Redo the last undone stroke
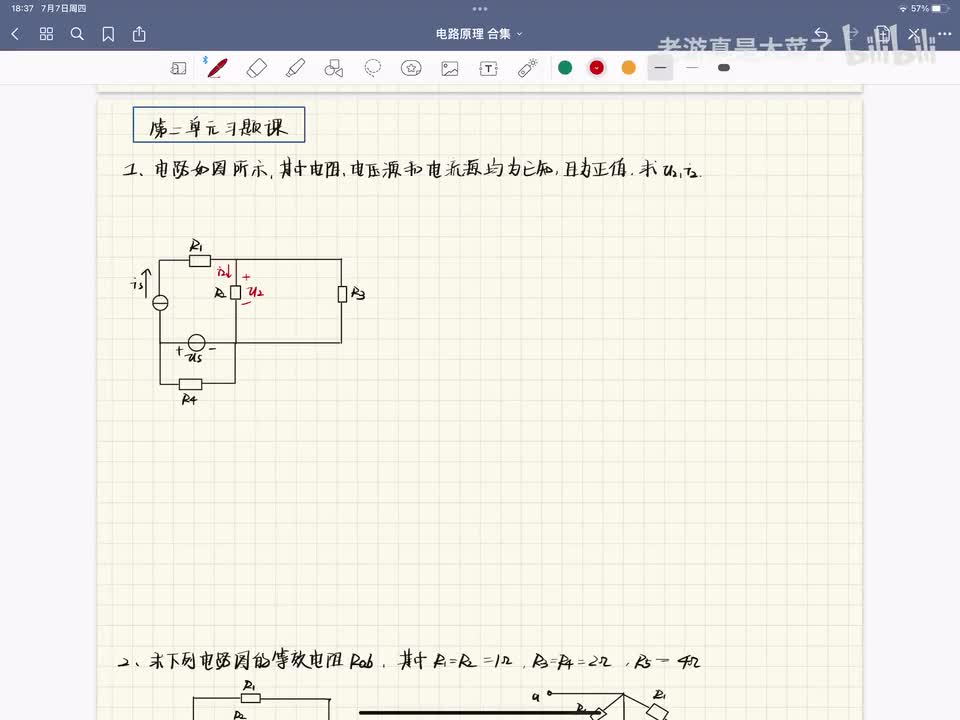Viewport: 960px width, 720px height. [852, 34]
